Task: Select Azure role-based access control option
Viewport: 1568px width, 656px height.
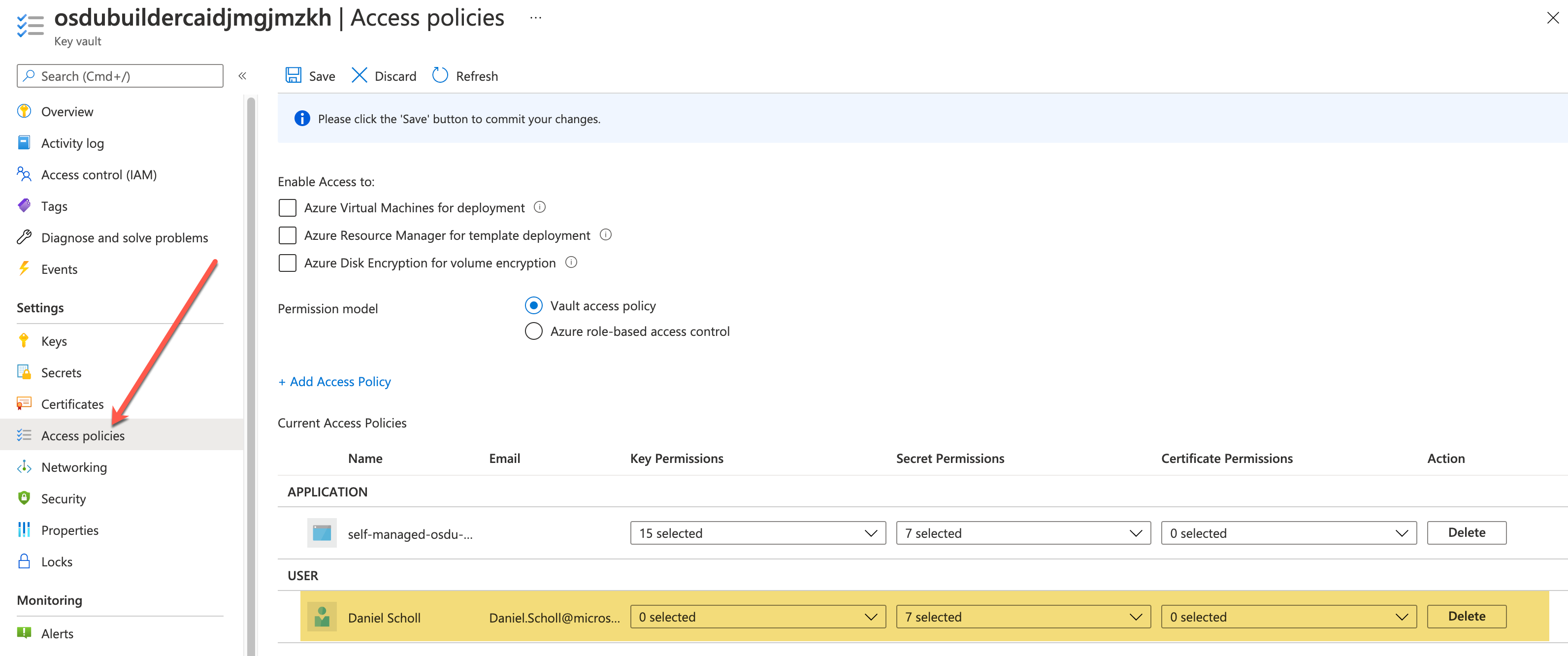Action: click(533, 331)
